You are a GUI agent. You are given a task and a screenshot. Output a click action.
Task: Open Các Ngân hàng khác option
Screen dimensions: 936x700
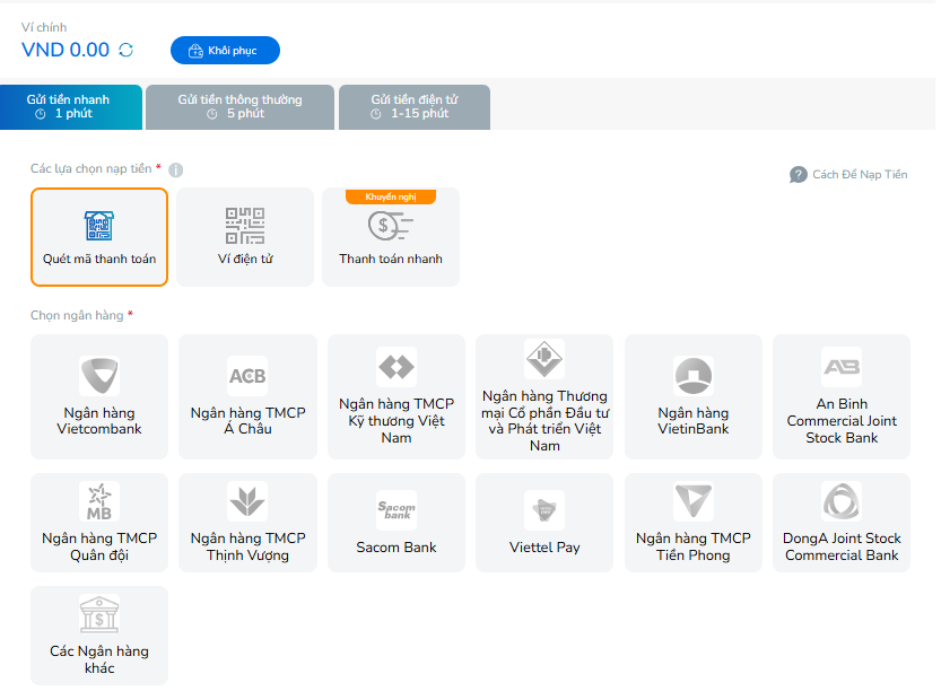(x=99, y=635)
